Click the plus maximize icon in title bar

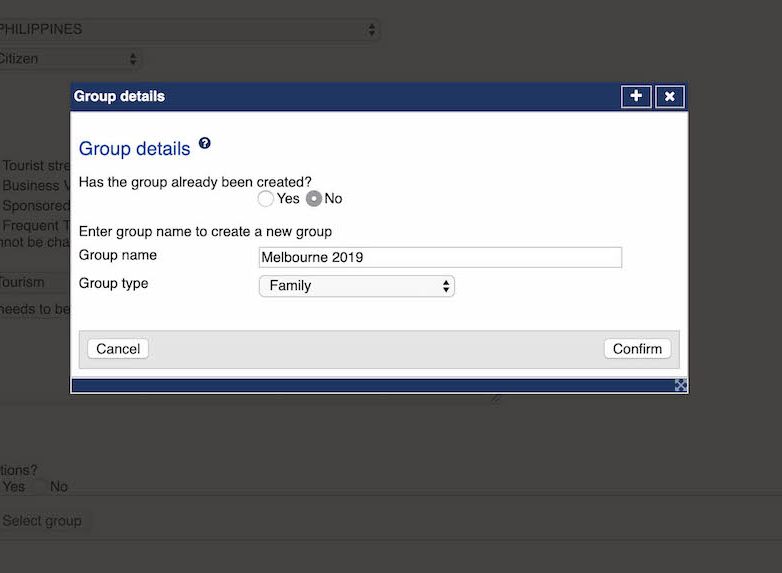(636, 96)
